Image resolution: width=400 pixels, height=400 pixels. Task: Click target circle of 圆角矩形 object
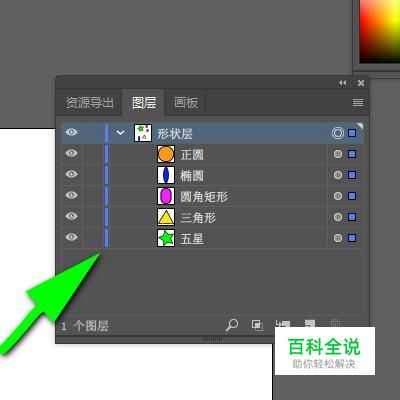pyautogui.click(x=338, y=196)
